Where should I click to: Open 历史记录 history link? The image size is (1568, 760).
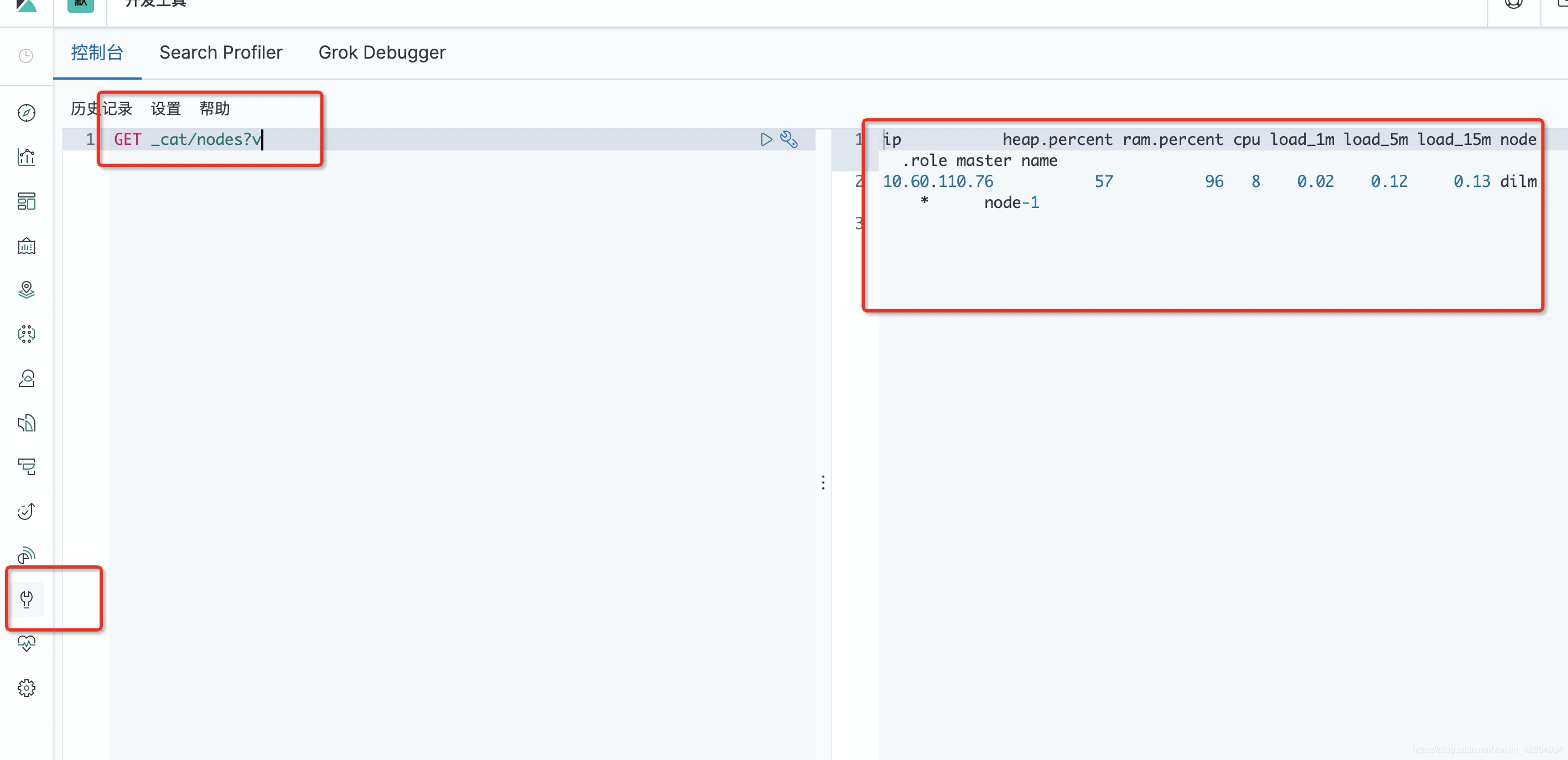[x=101, y=109]
